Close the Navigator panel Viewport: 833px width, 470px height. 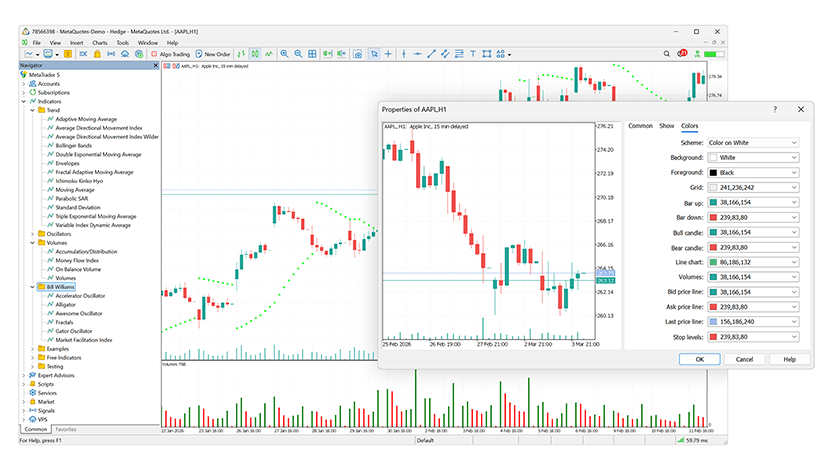(x=156, y=65)
